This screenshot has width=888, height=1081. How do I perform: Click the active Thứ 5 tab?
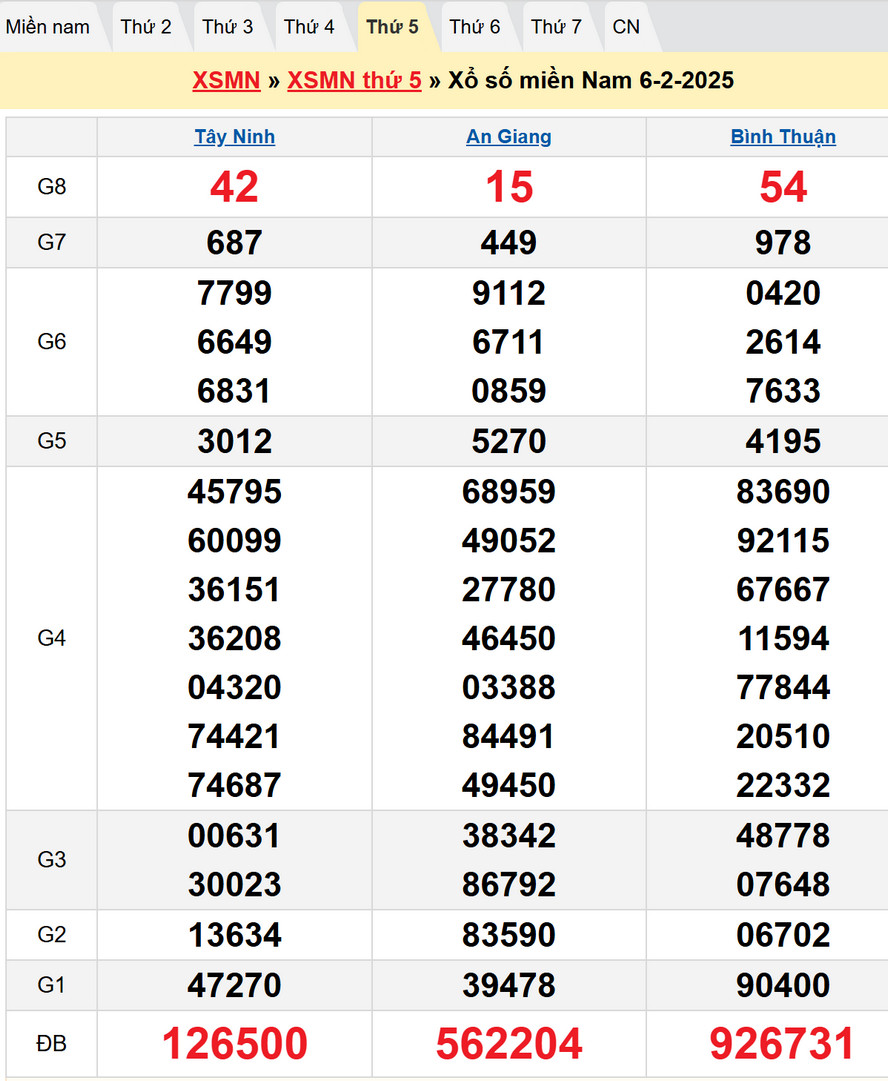coord(392,27)
